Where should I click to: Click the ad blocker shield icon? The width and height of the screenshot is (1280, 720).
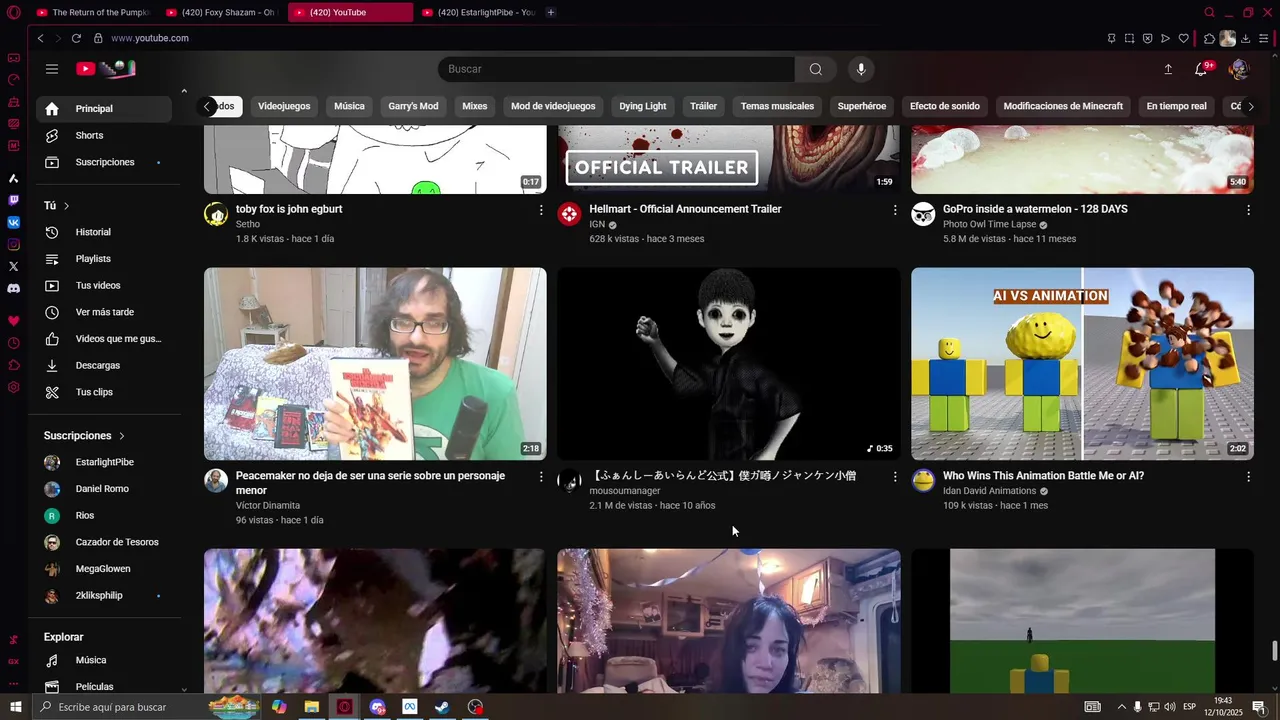click(1147, 38)
